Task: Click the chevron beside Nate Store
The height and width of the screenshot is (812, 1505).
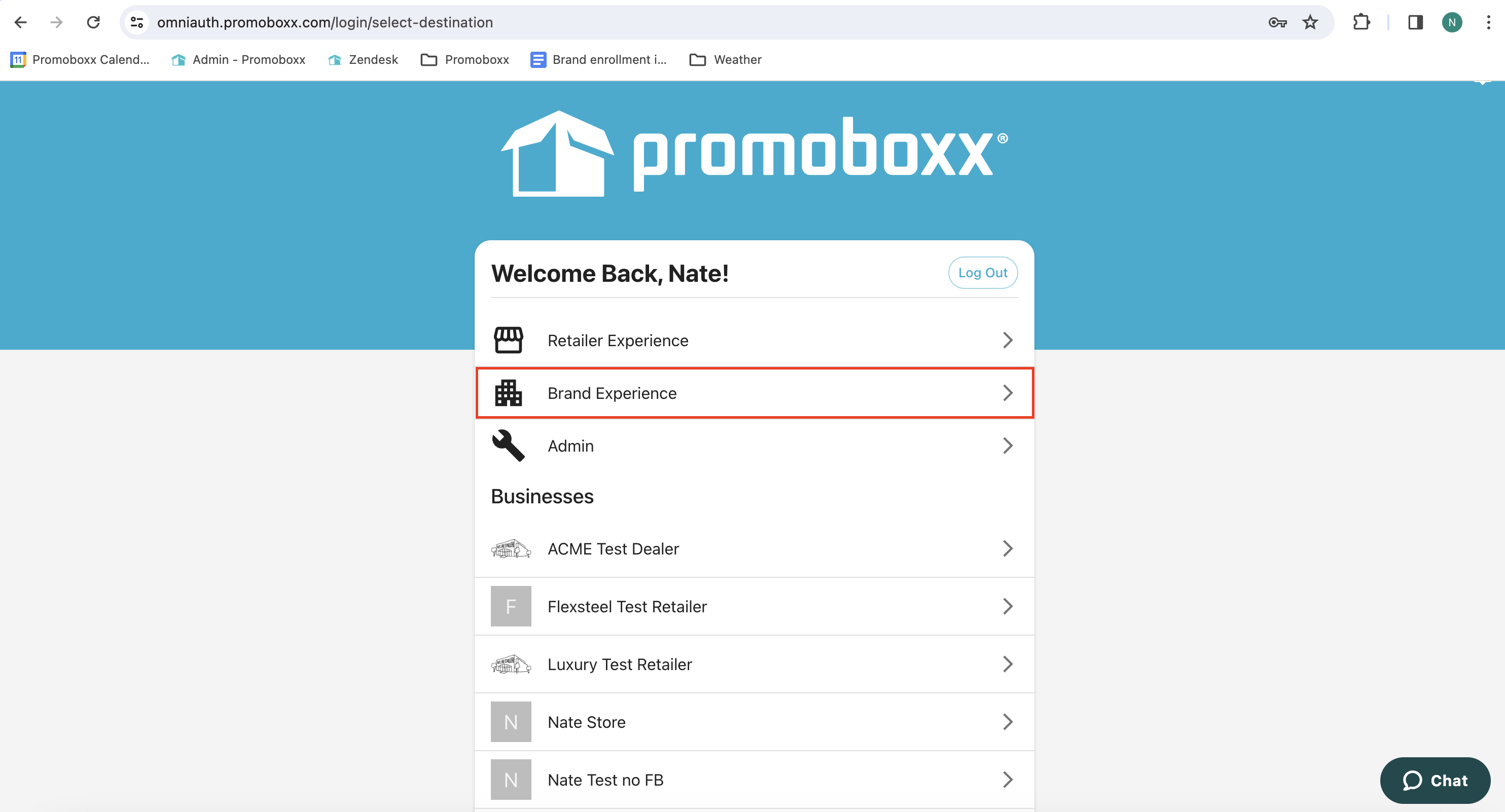Action: click(x=1008, y=722)
